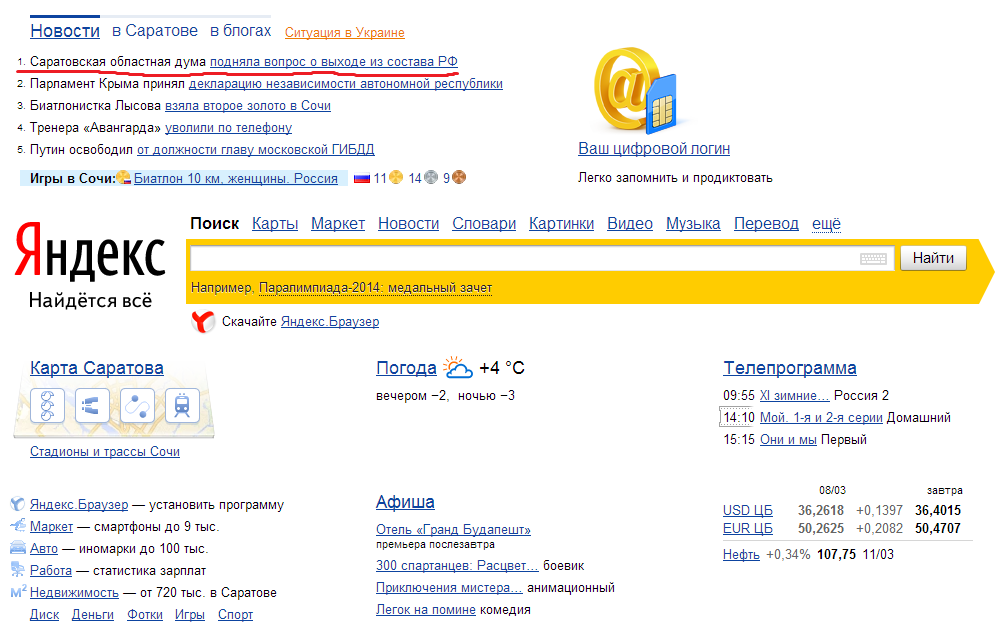The width and height of the screenshot is (1002, 637).
Task: Click the Недвижимость M² icon
Action: [19, 592]
